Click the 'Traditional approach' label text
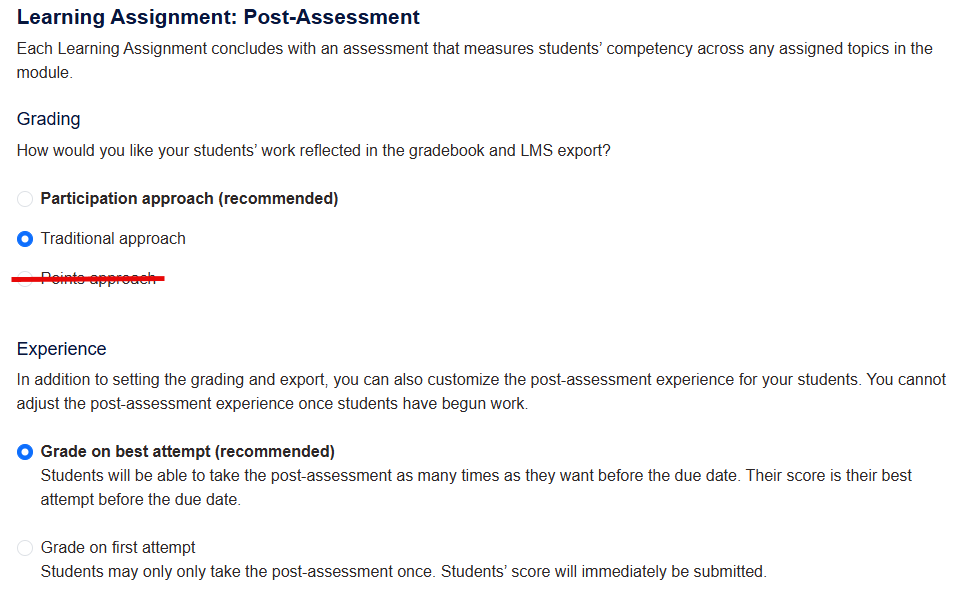The image size is (957, 593). coord(113,239)
